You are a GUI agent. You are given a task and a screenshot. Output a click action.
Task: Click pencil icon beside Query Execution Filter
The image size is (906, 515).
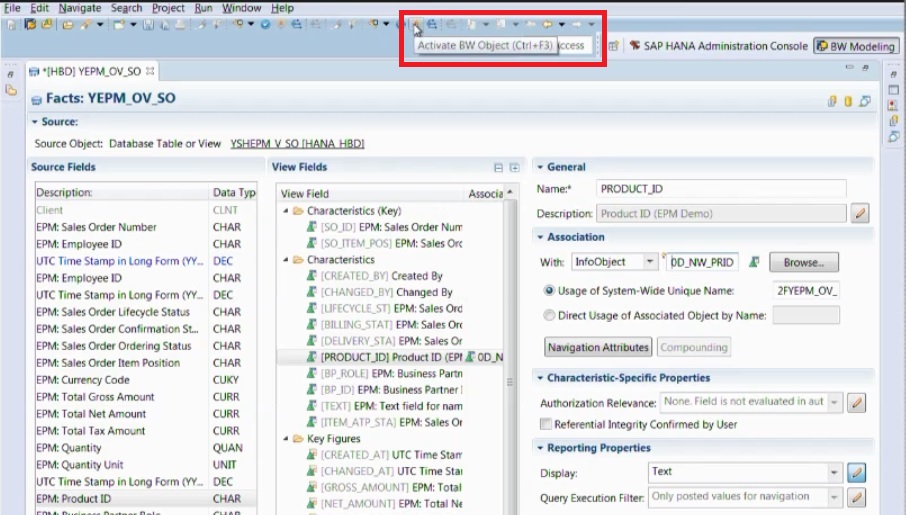(856, 497)
